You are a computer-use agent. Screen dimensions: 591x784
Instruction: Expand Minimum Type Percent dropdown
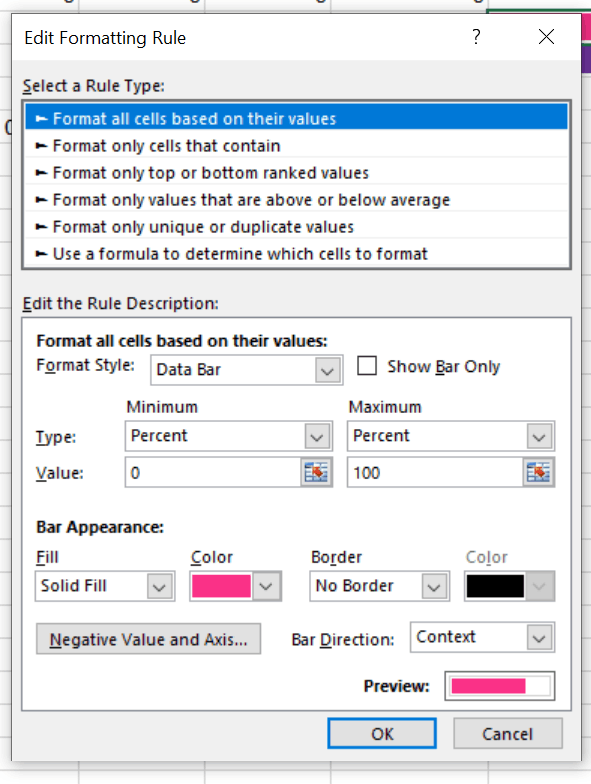click(x=228, y=436)
